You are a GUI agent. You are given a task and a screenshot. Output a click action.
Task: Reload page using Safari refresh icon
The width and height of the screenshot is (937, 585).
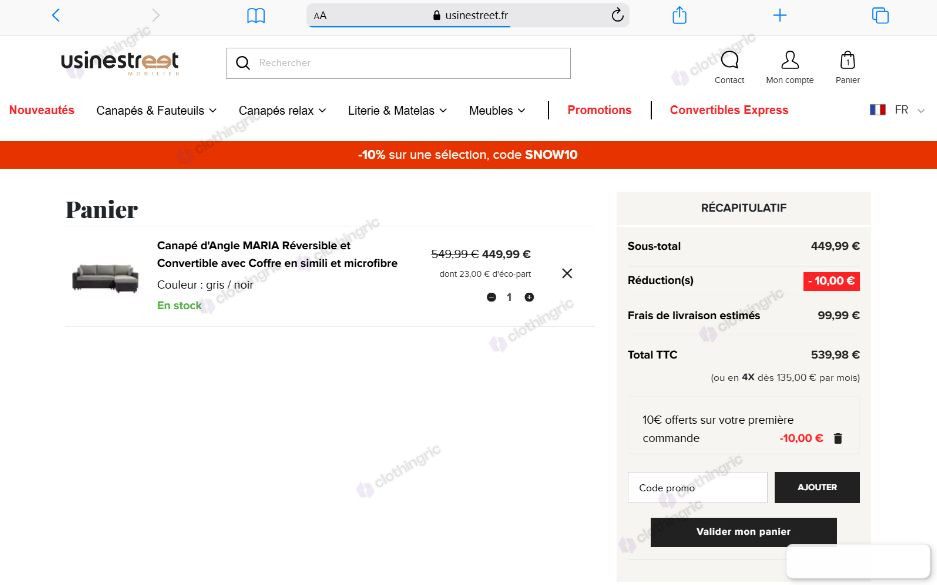tap(617, 15)
